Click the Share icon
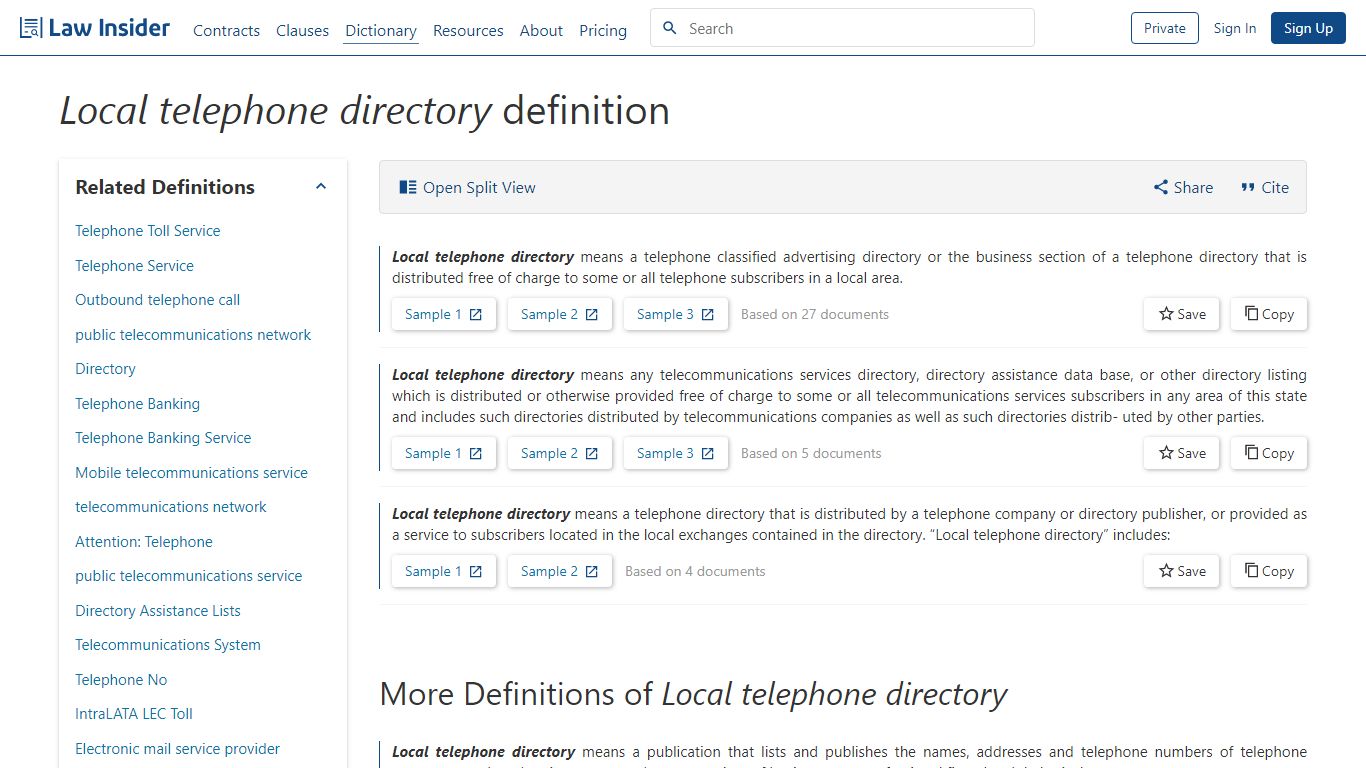The height and width of the screenshot is (768, 1366). (1161, 187)
